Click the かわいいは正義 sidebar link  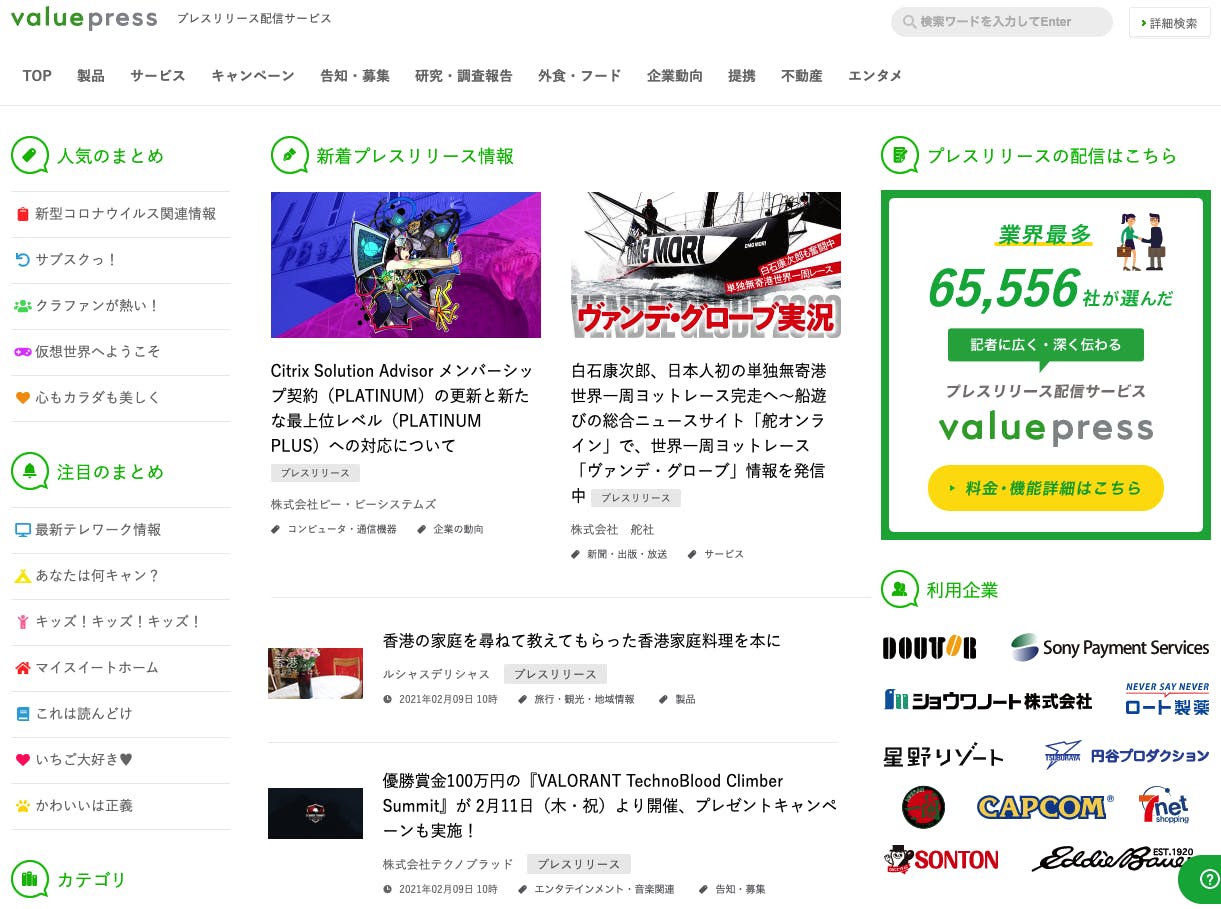(x=84, y=806)
